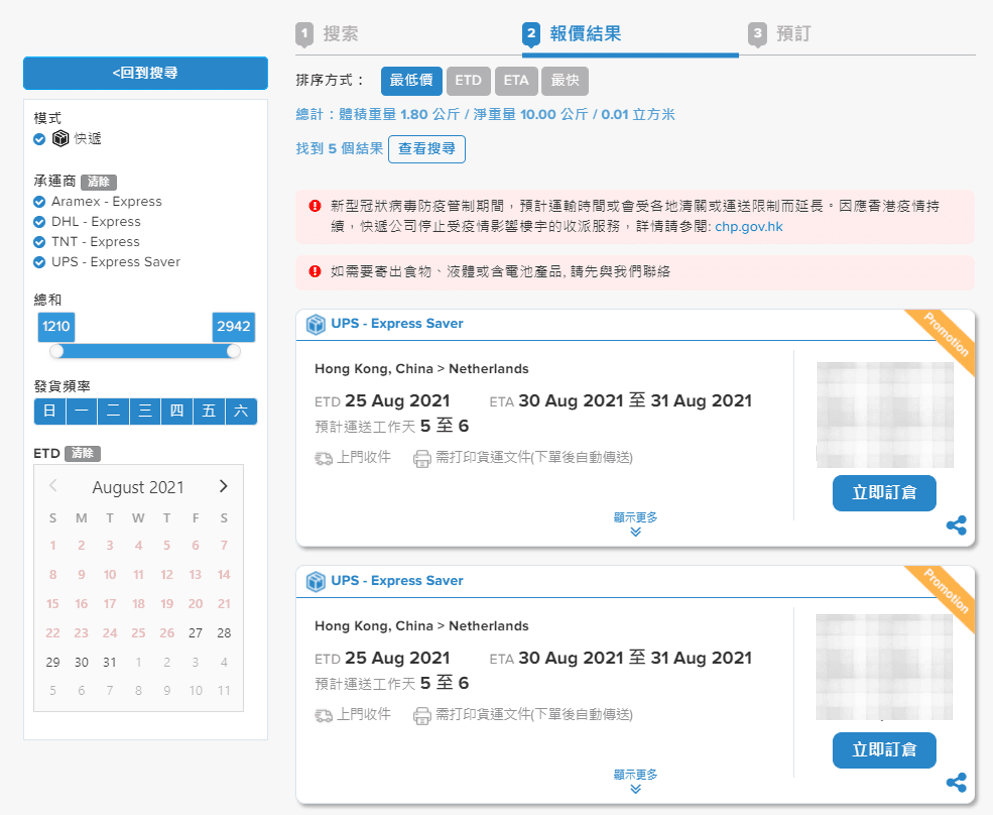The height and width of the screenshot is (815, 993).
Task: Expand 顯示更多 on second UPS quote
Action: [635, 781]
